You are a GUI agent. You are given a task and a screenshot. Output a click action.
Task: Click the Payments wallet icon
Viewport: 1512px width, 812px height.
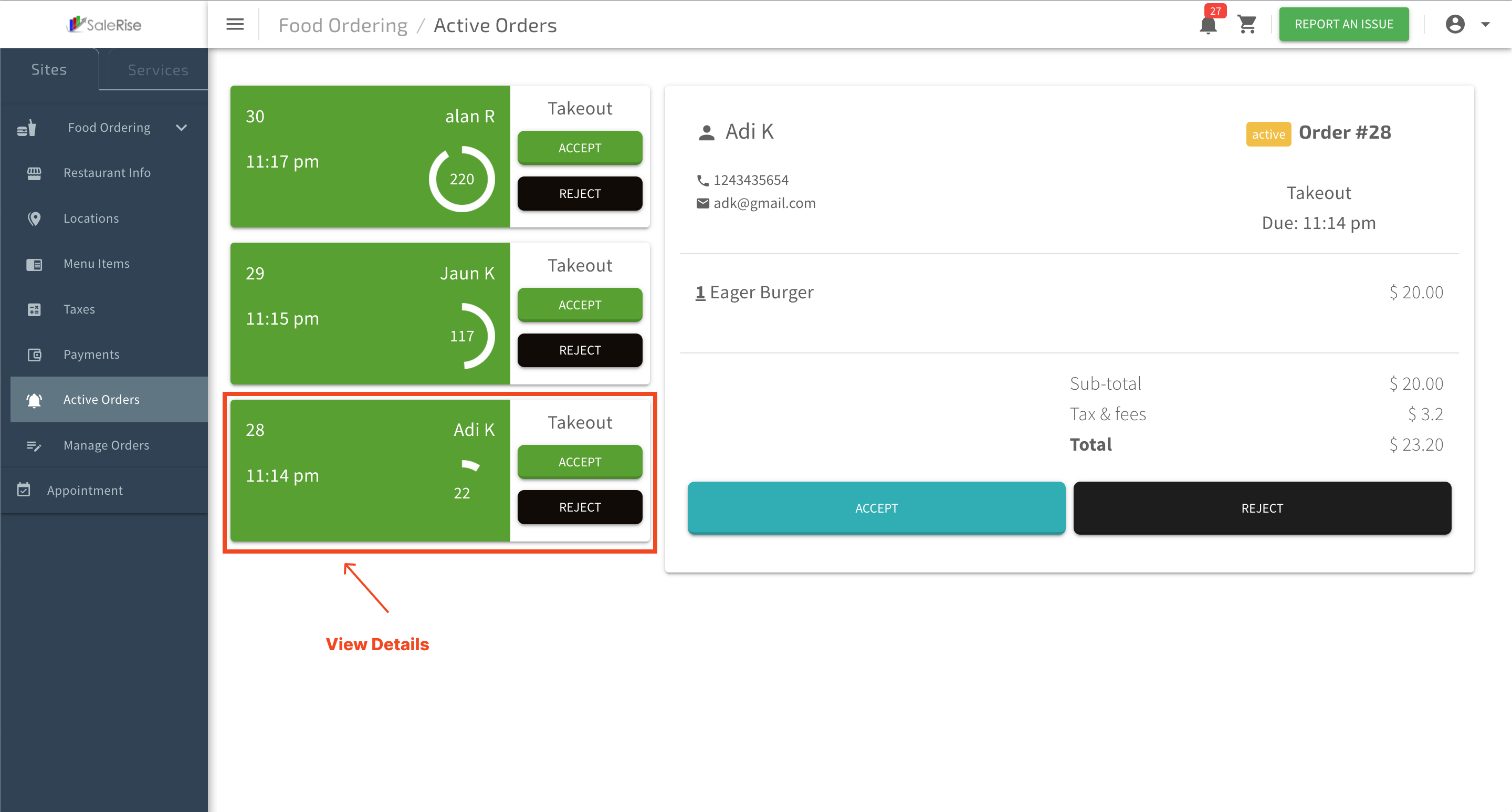point(34,355)
